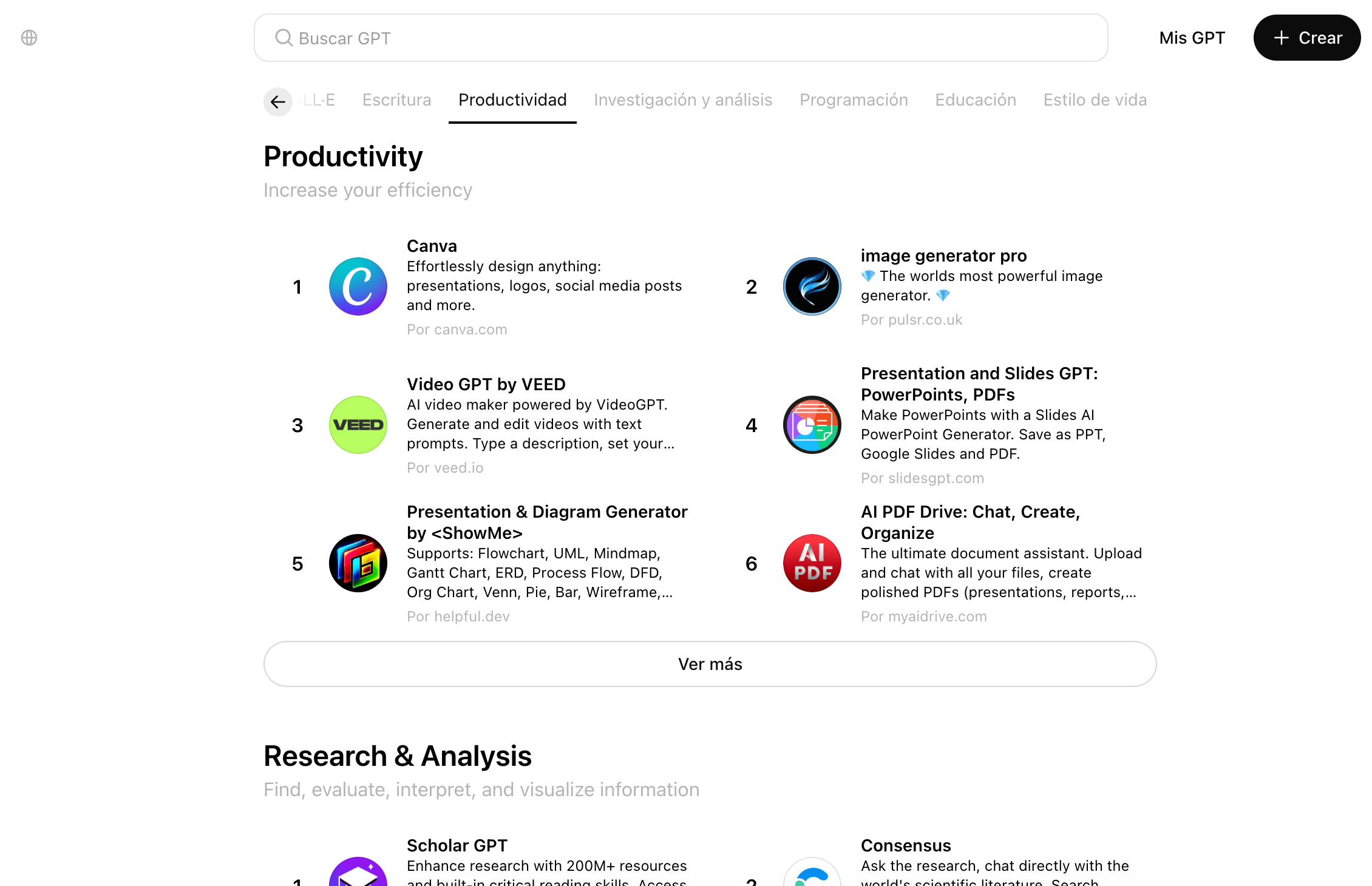Select the Investigación y análisis tab
Screen dimensions: 1372x886
pos(683,99)
